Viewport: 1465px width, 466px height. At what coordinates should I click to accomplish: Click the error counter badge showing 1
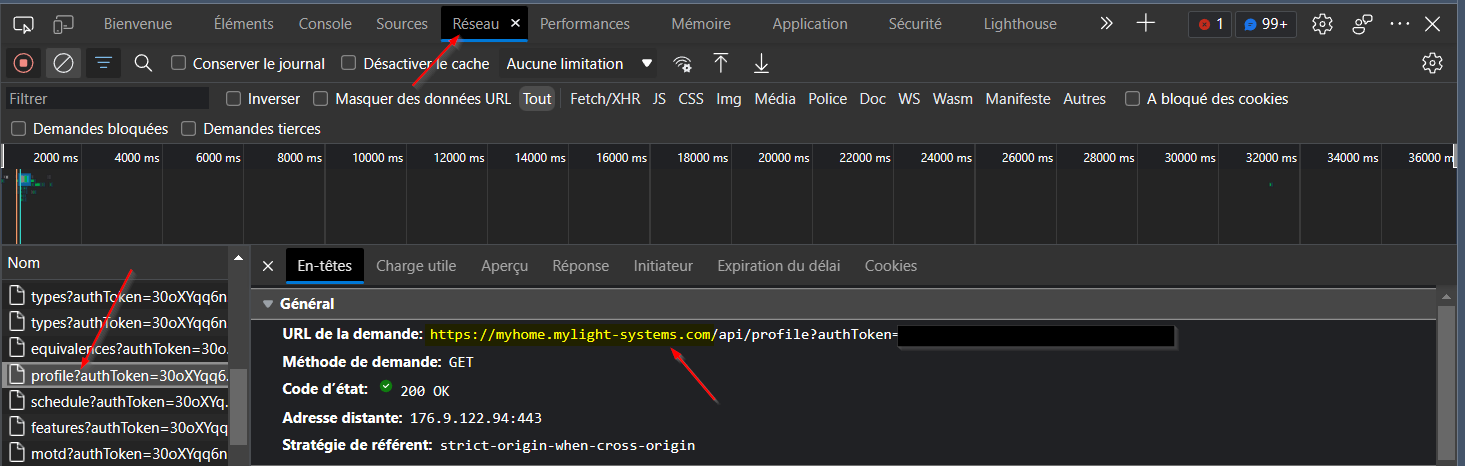coord(1210,23)
